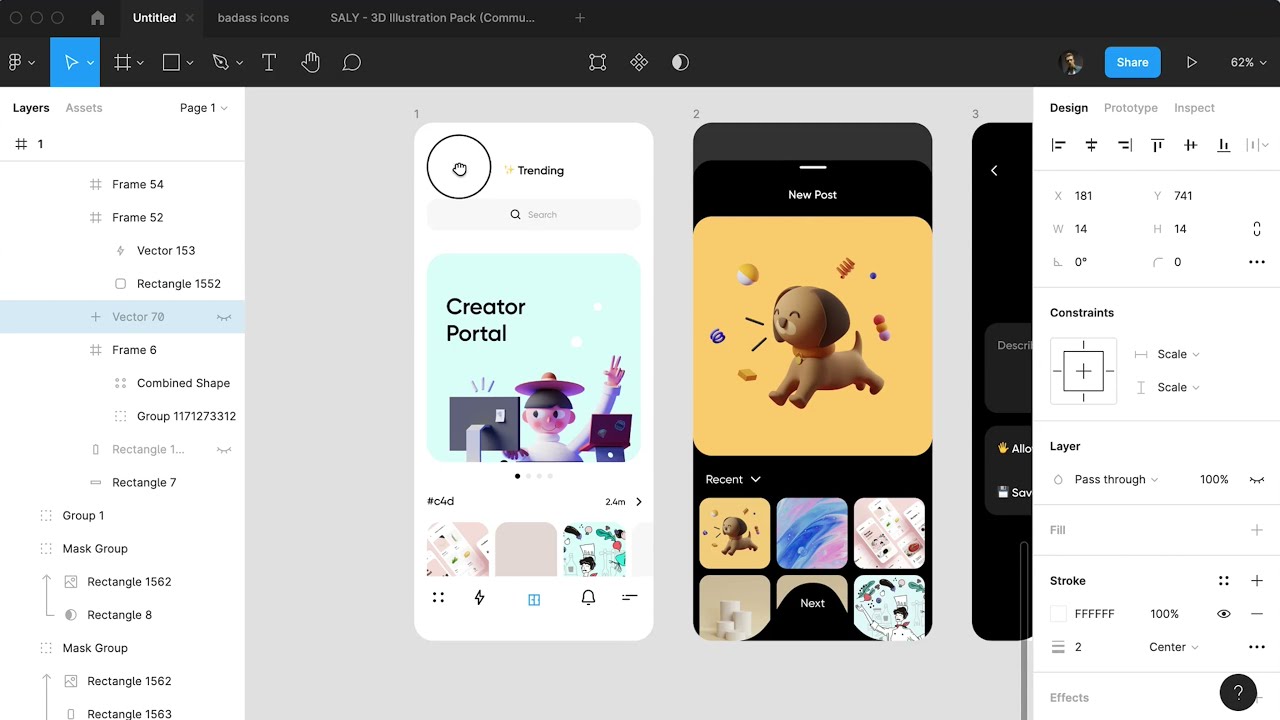
Task: Switch to the Untitled file tab
Action: [x=154, y=17]
